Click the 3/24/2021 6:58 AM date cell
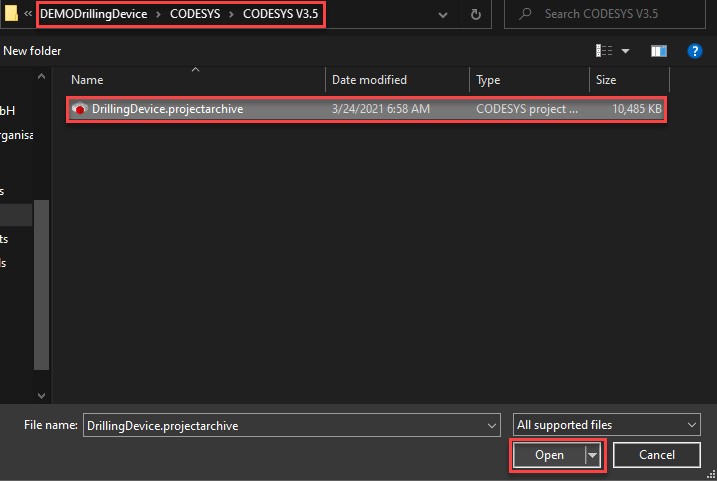 pos(380,109)
